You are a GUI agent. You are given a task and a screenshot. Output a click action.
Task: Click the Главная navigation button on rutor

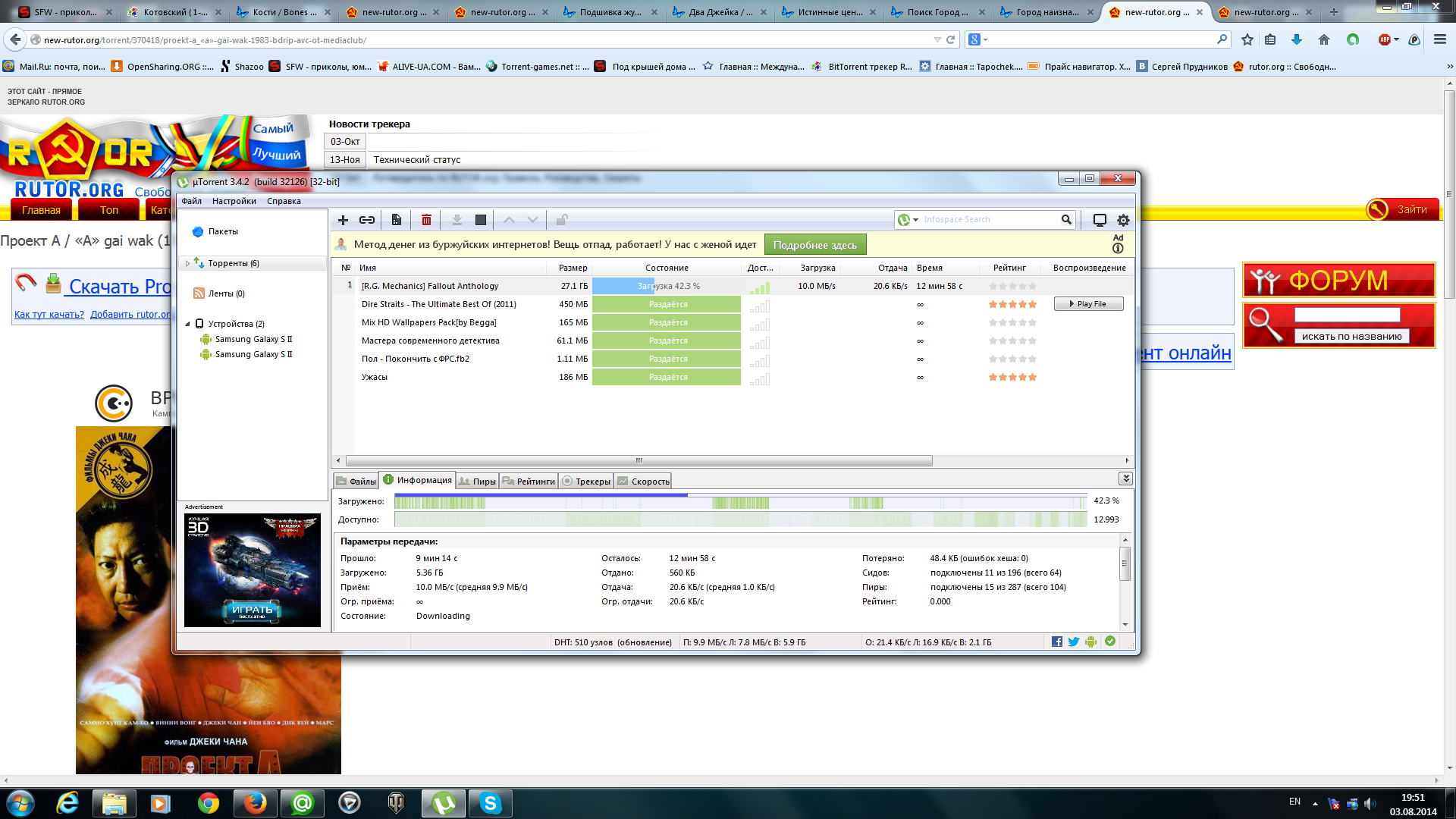41,210
